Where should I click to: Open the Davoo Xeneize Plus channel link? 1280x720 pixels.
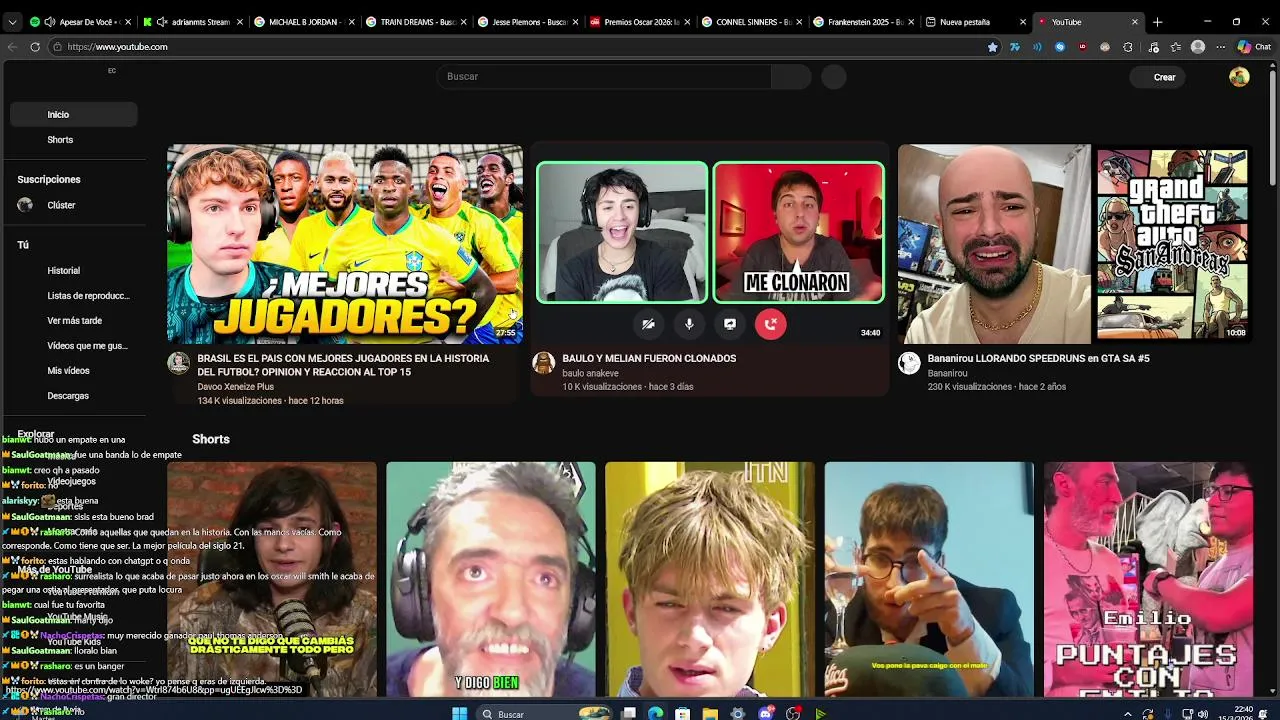[235, 387]
